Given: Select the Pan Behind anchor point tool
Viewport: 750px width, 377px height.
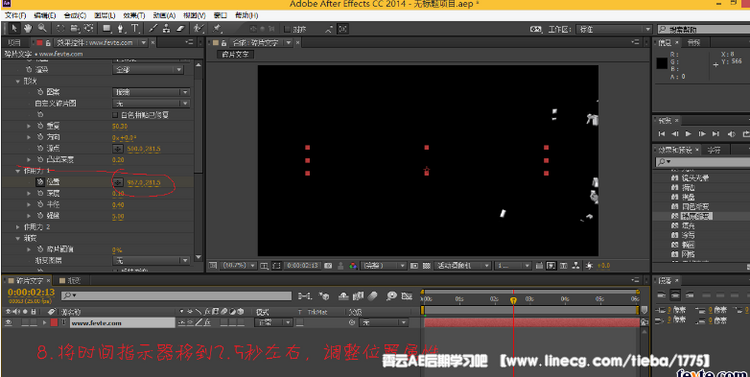Looking at the screenshot, I should (89, 29).
